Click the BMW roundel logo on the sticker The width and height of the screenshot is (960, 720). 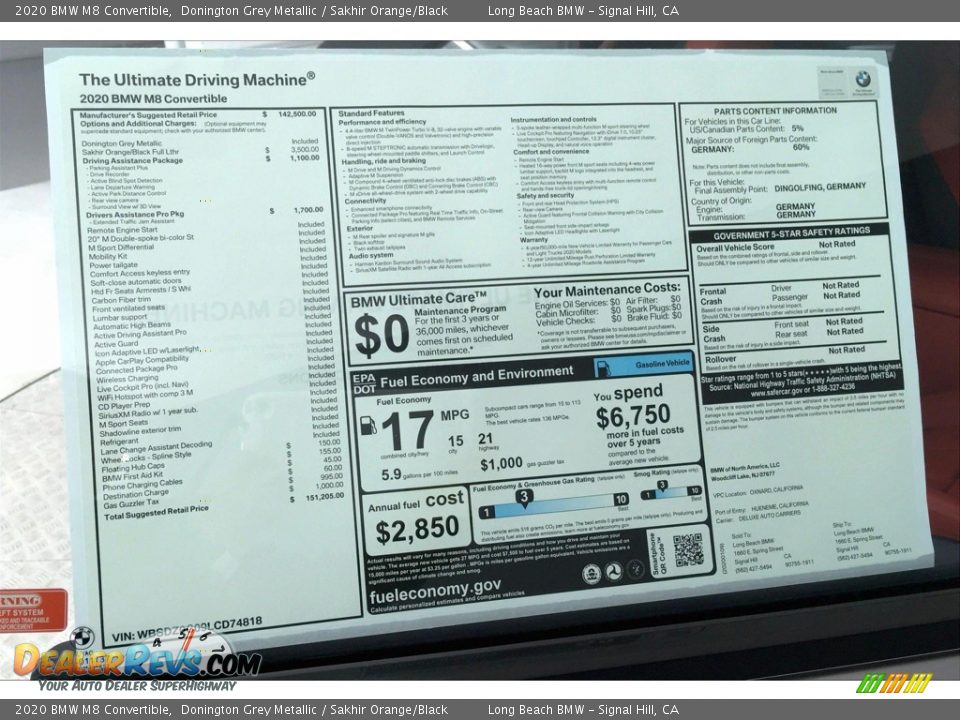point(863,79)
